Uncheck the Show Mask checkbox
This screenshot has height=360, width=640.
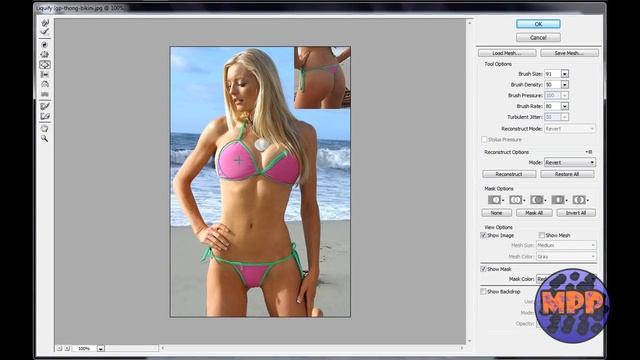(x=484, y=269)
